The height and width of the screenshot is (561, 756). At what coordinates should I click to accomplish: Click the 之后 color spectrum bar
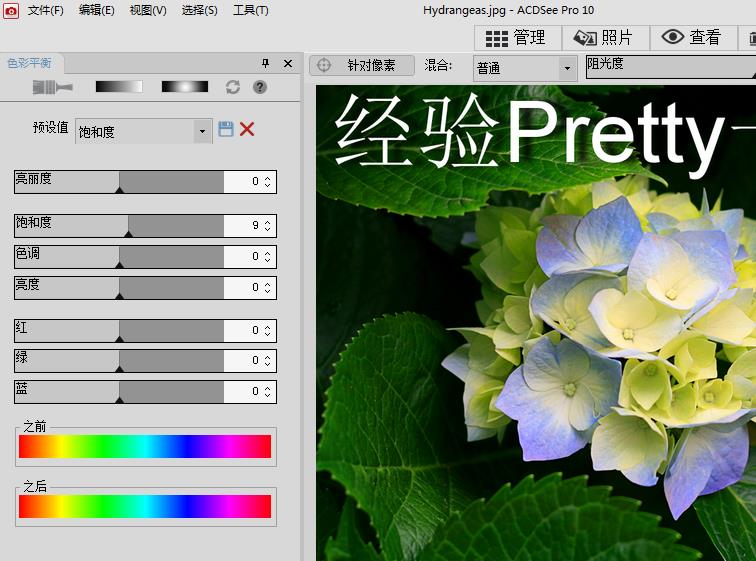click(x=145, y=507)
